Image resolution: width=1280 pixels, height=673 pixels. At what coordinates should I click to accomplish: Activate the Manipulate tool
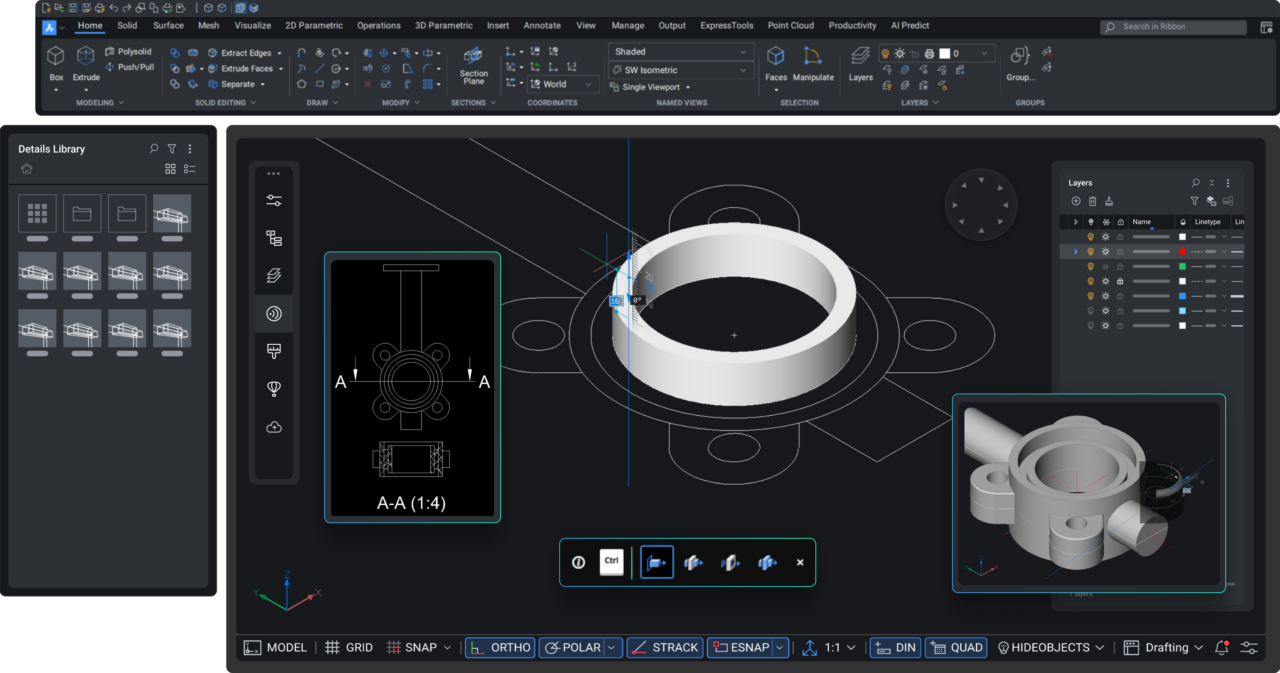813,64
